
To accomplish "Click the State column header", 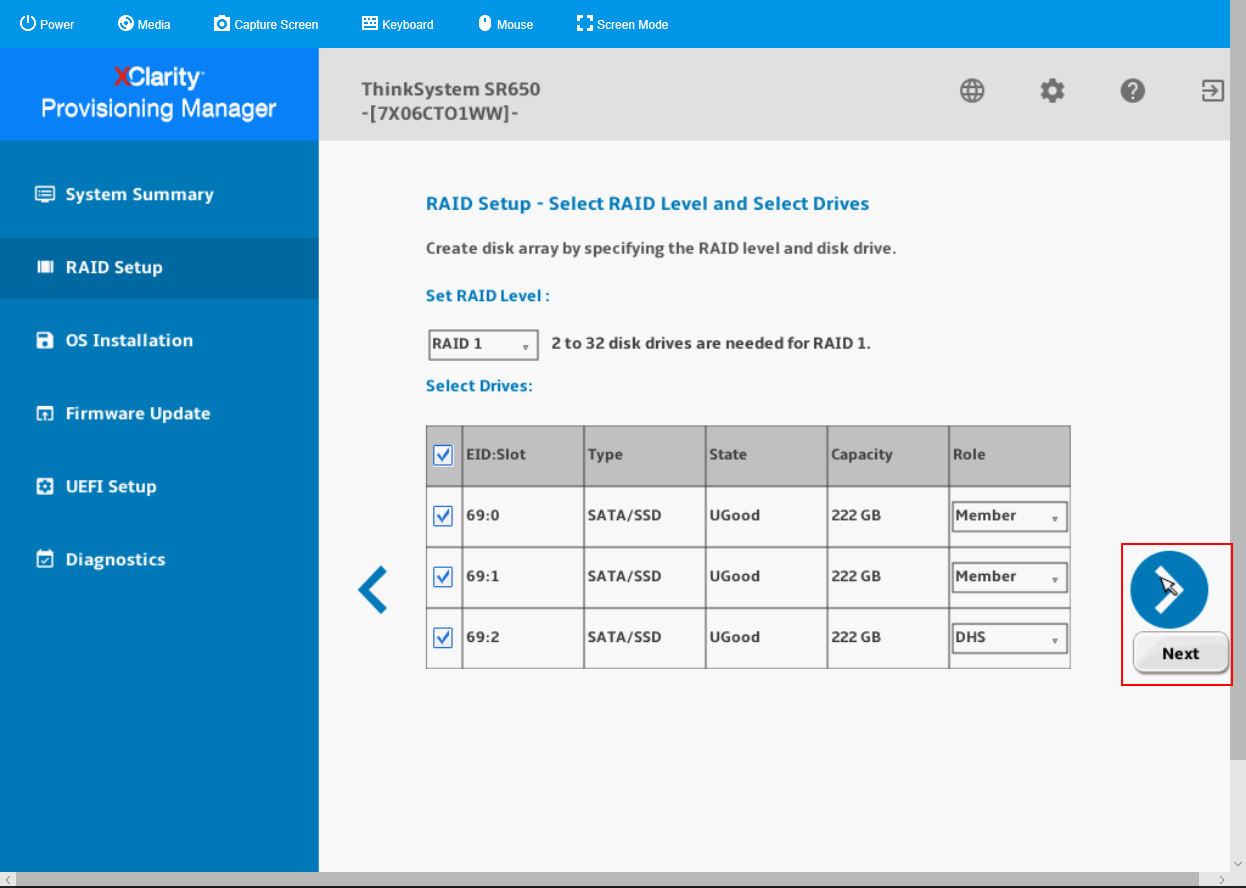I will click(766, 455).
